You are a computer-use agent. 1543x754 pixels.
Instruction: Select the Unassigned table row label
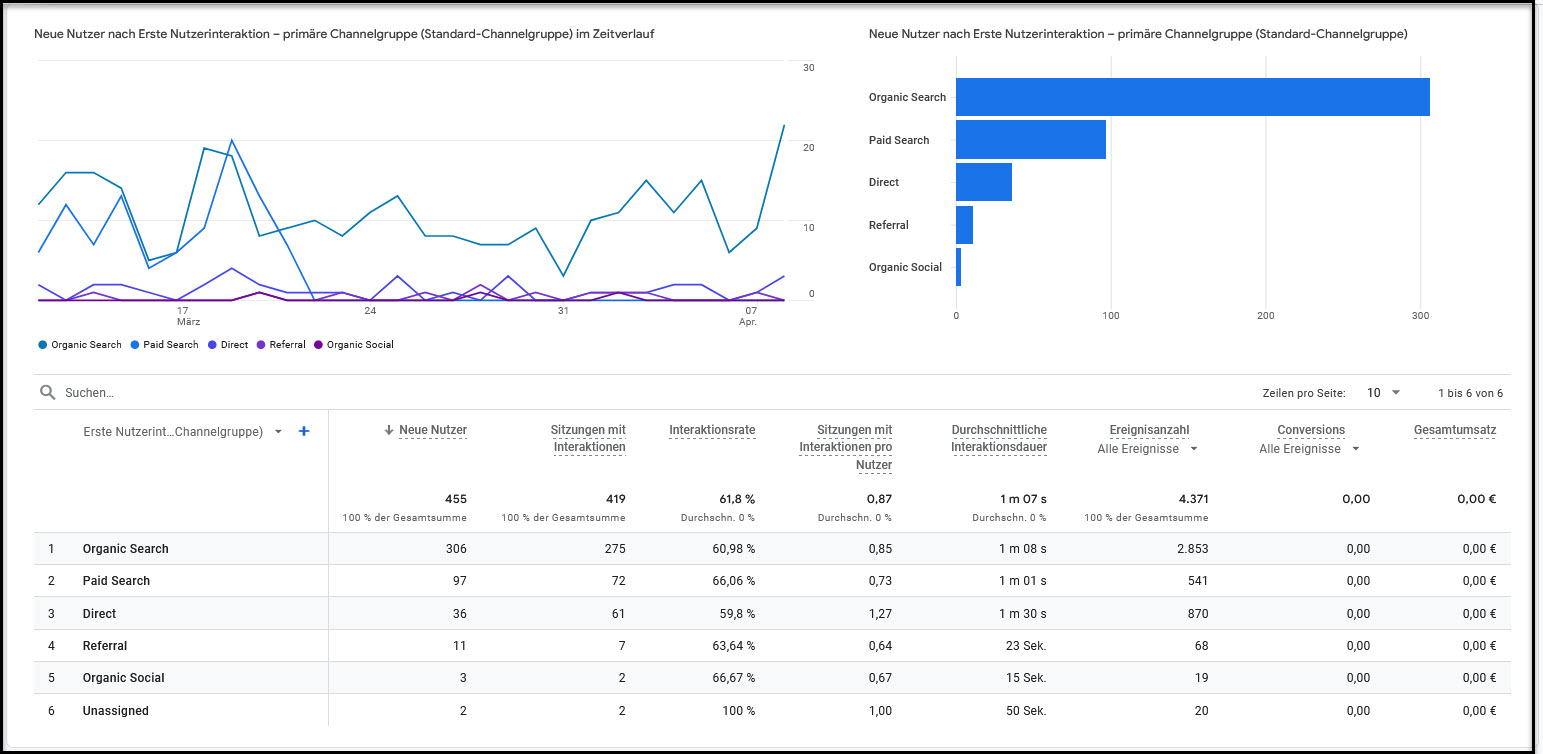coord(116,711)
